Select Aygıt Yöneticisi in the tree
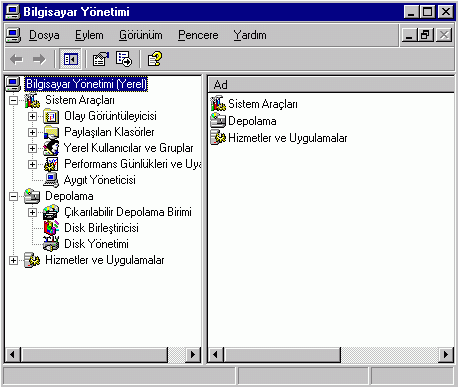458x387 pixels. [100, 180]
